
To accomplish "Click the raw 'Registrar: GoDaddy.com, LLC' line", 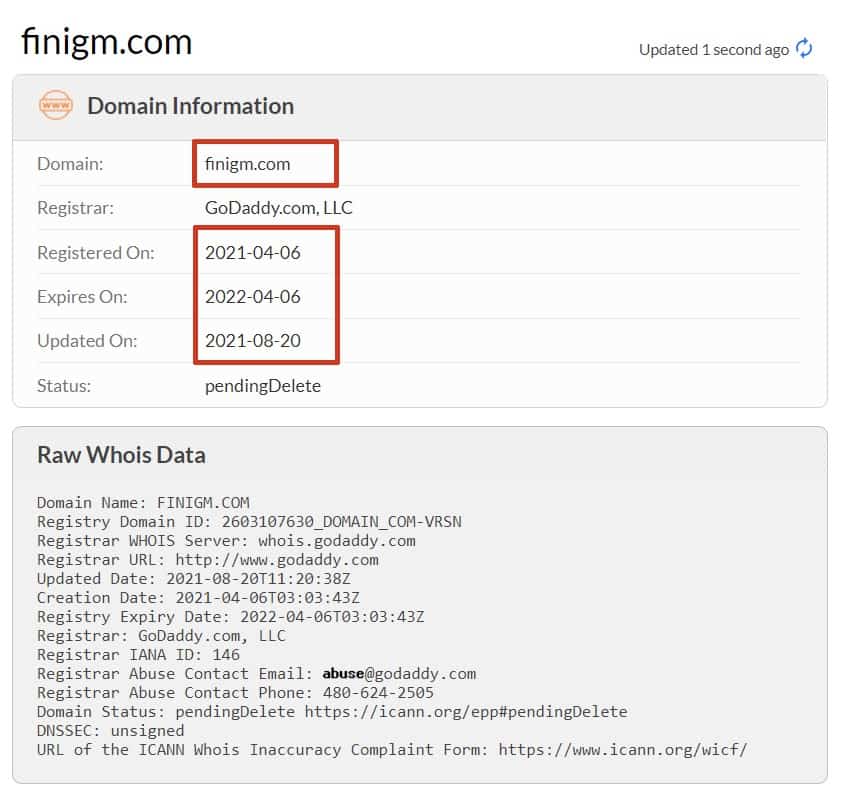I will pyautogui.click(x=161, y=636).
